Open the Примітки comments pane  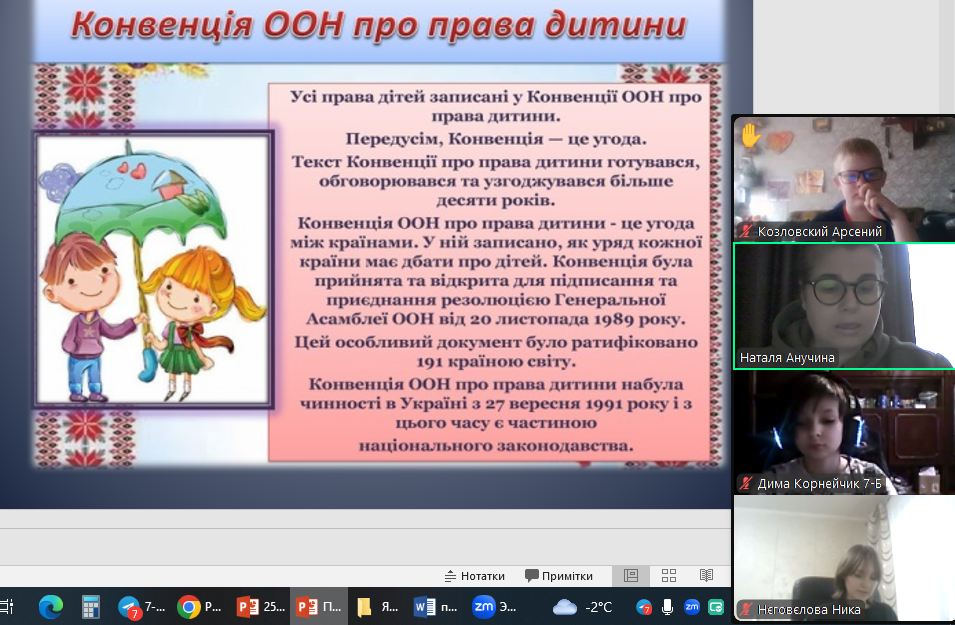[x=559, y=576]
